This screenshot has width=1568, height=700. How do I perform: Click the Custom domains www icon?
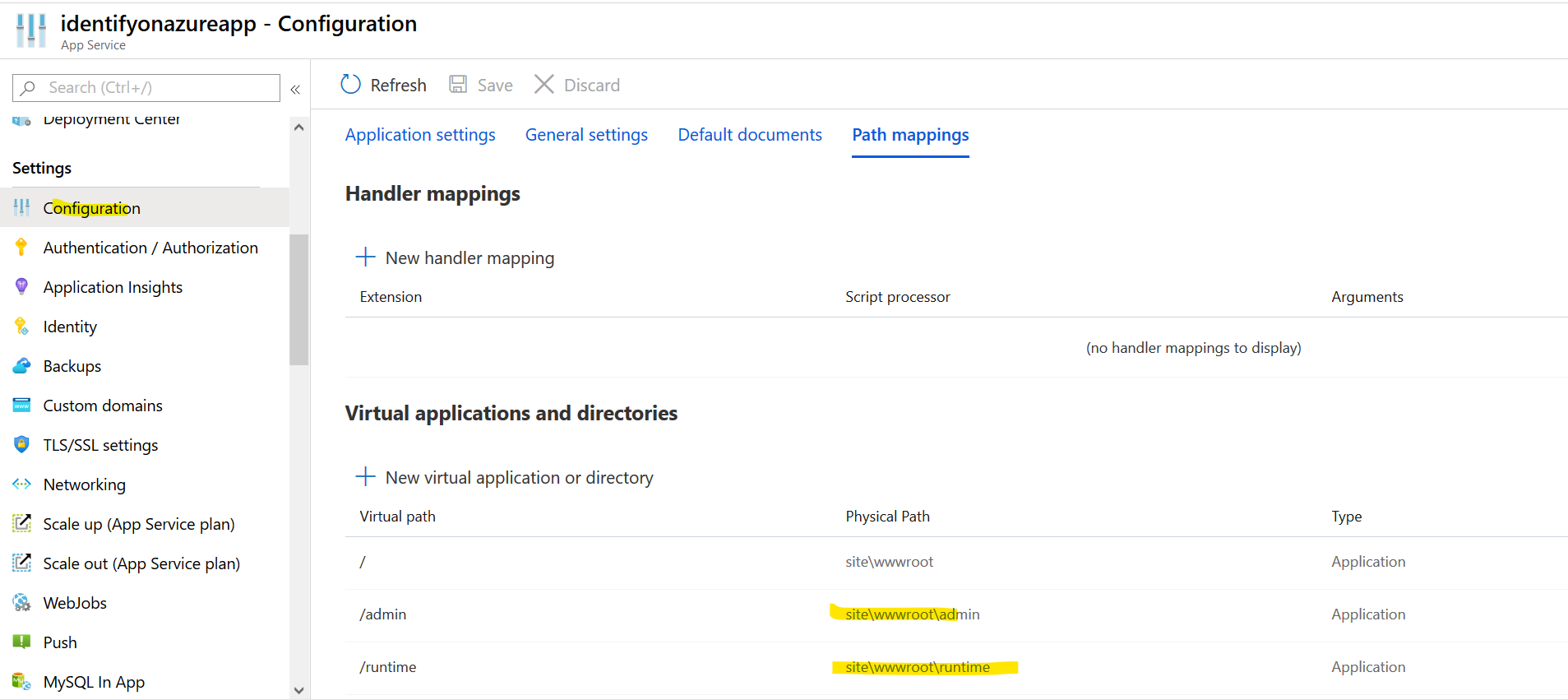point(21,405)
